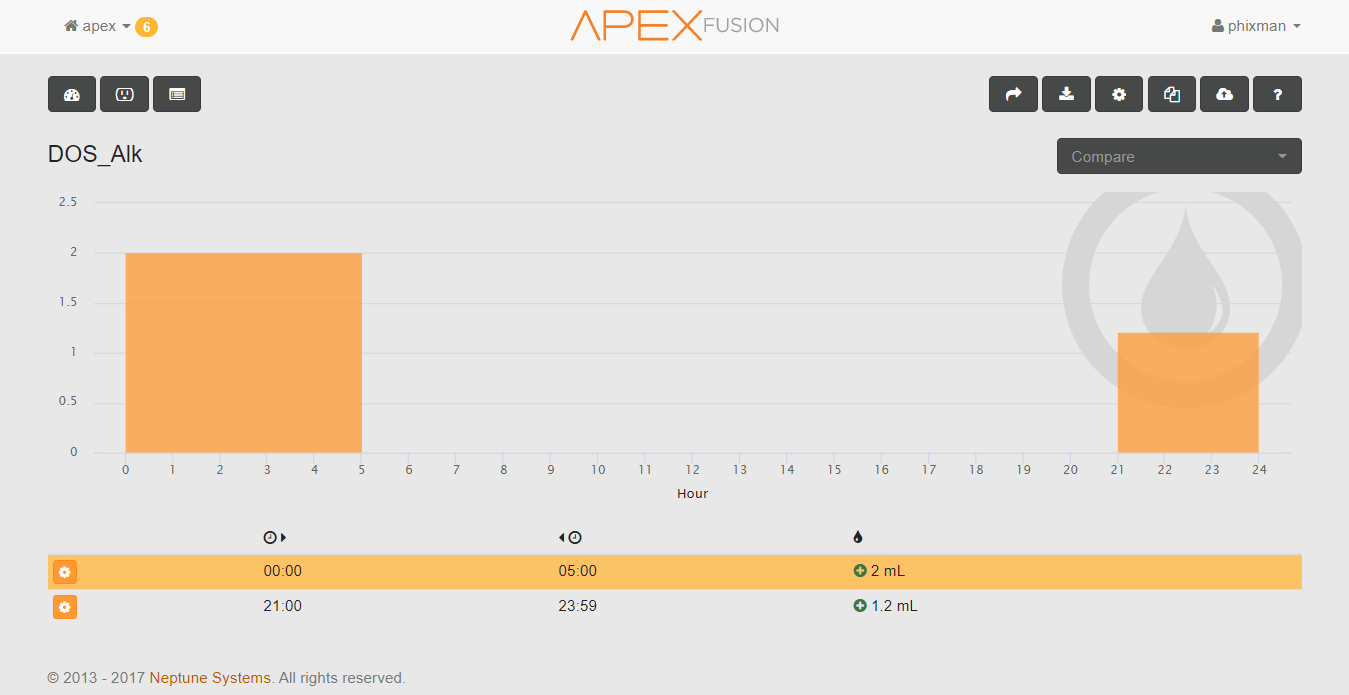Click the share arrow button

click(x=1013, y=94)
